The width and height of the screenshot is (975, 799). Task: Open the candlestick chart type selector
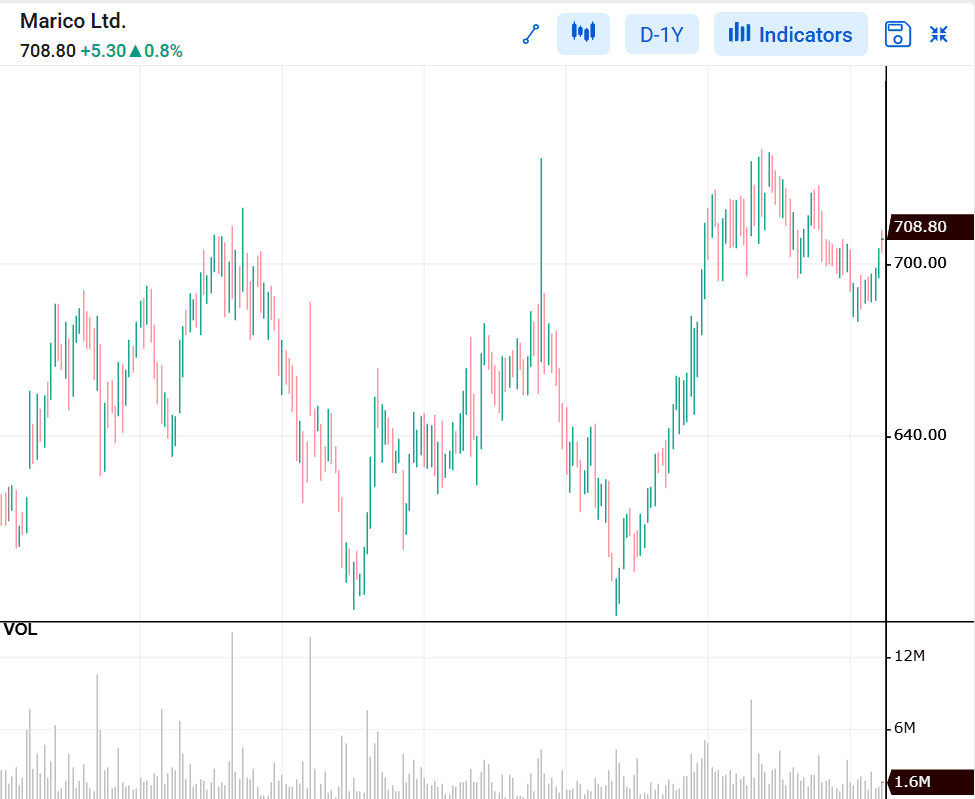pos(583,34)
